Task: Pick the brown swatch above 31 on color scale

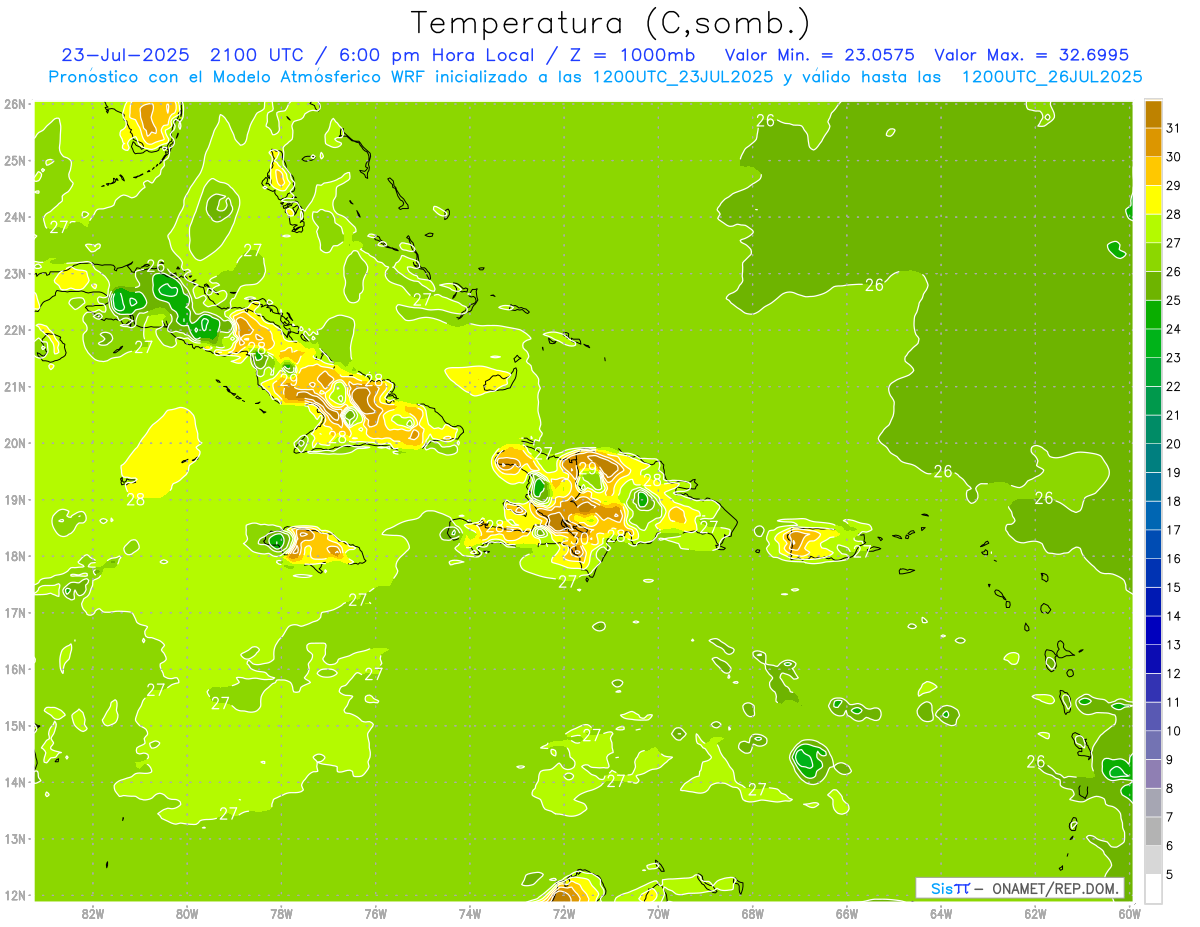Action: point(1153,114)
